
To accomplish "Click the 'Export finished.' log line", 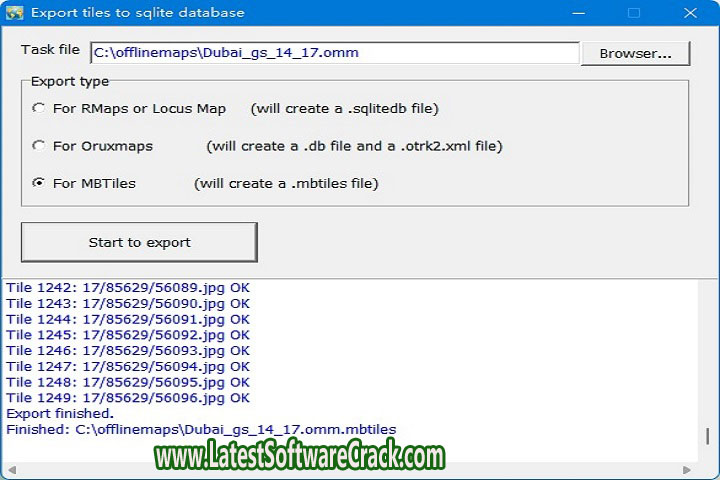I will click(60, 413).
